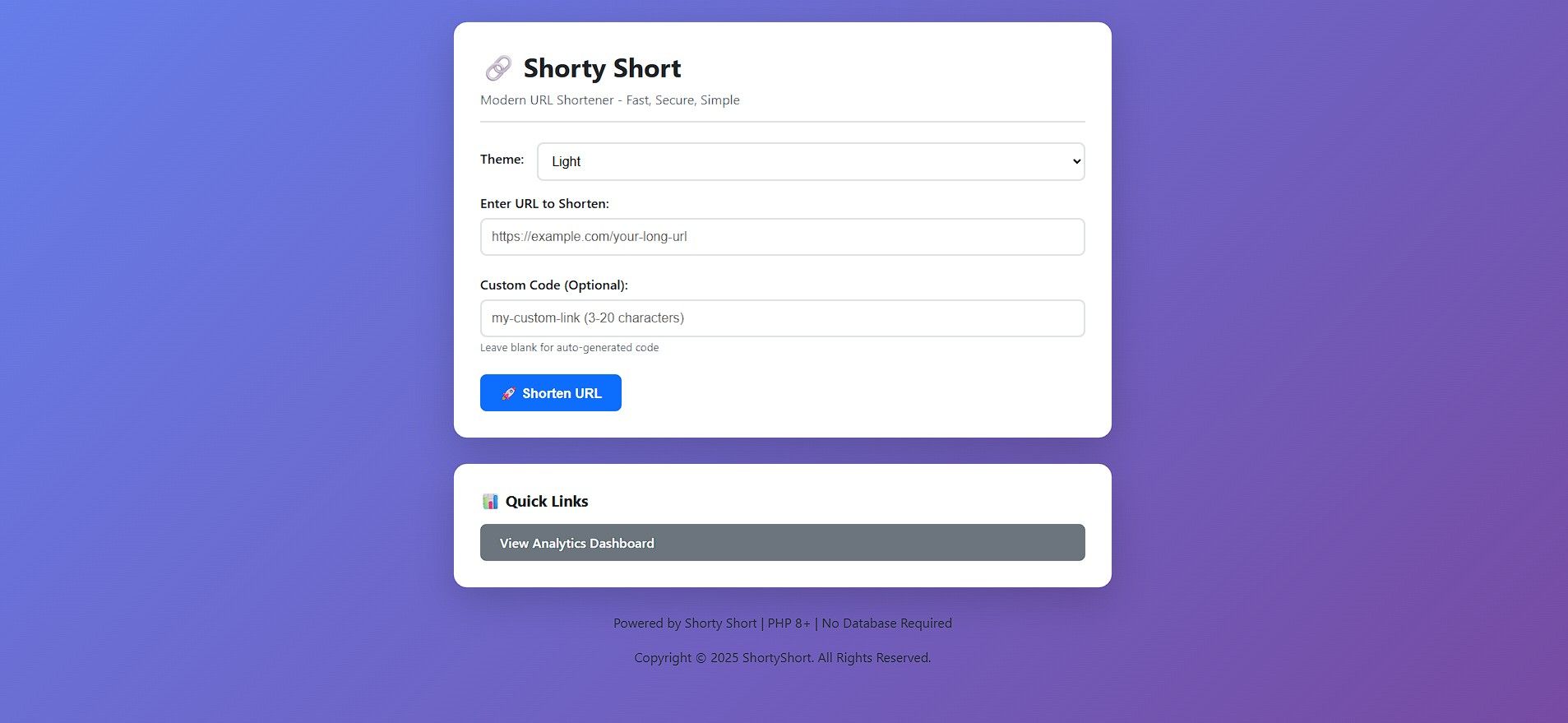
Task: Click the bar chart icon beside Quick Links
Action: coord(490,502)
